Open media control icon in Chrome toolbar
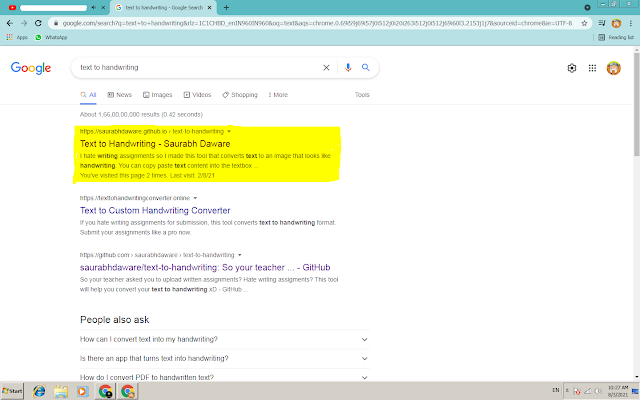The width and height of the screenshot is (640, 400). [602, 23]
